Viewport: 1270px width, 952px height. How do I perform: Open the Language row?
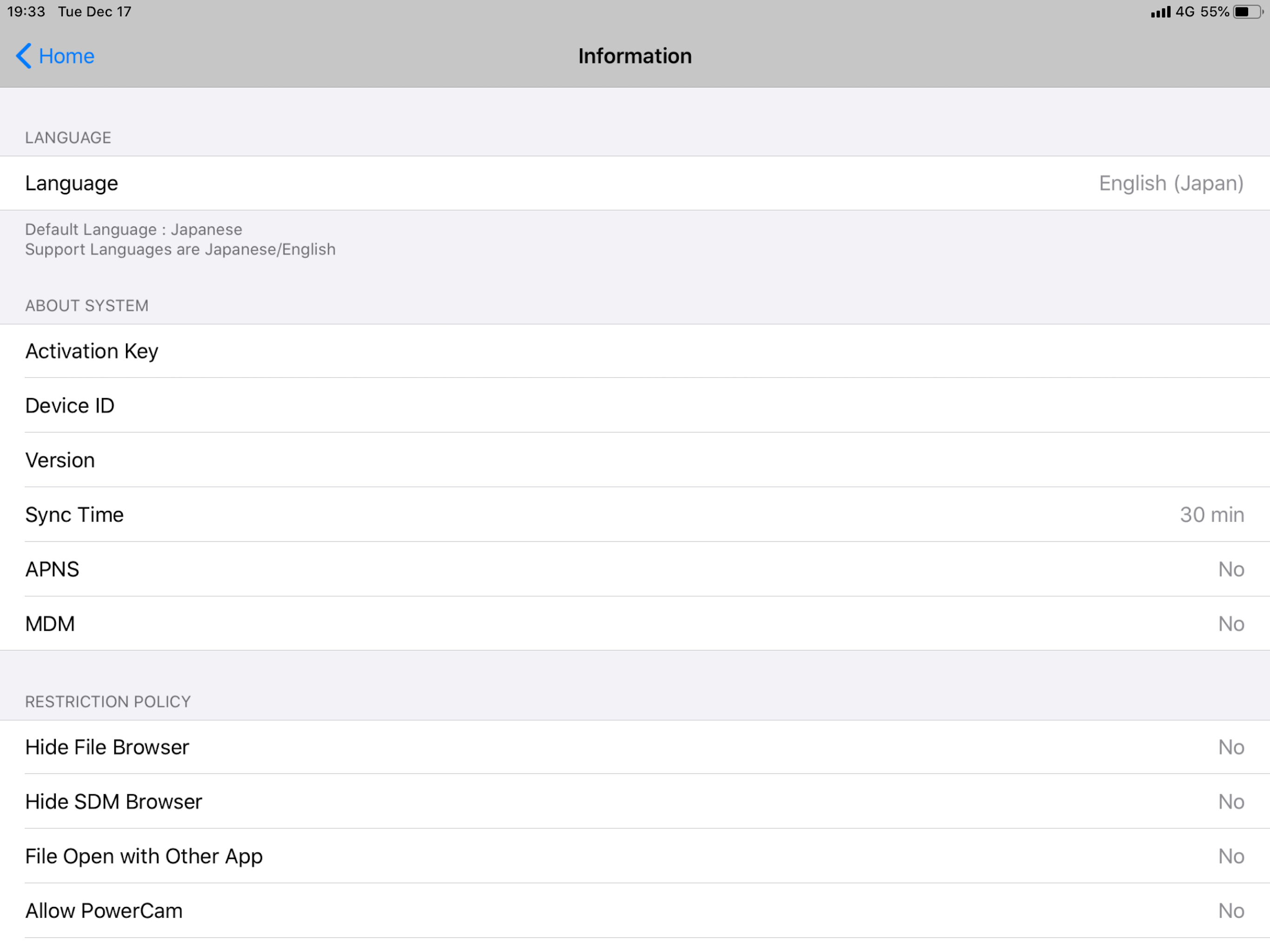point(635,183)
